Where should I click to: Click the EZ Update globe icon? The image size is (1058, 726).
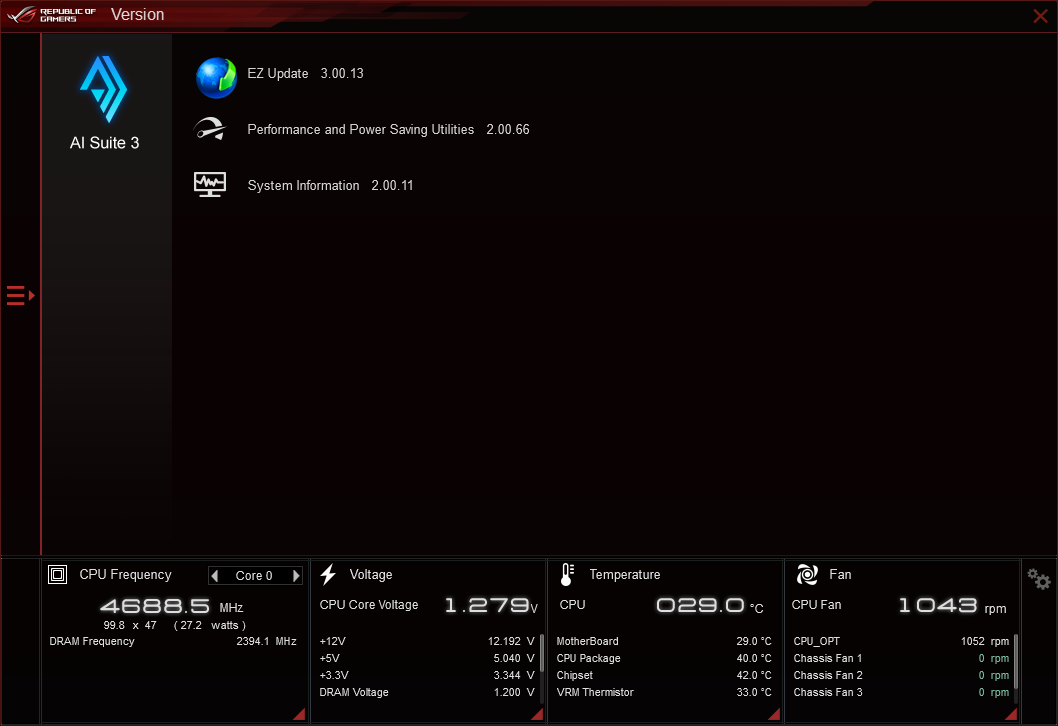(216, 78)
